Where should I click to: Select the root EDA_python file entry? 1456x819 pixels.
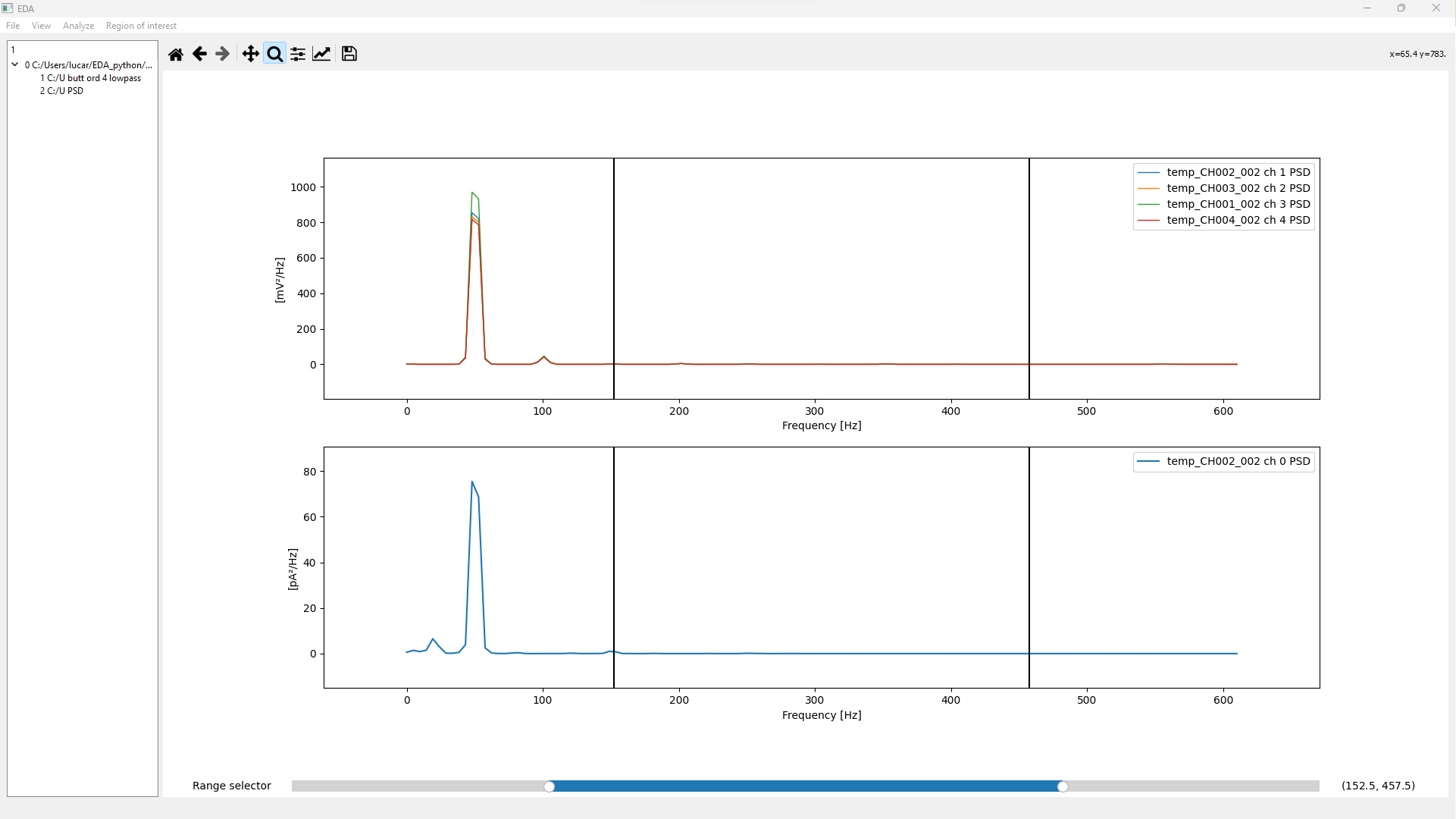[x=88, y=65]
